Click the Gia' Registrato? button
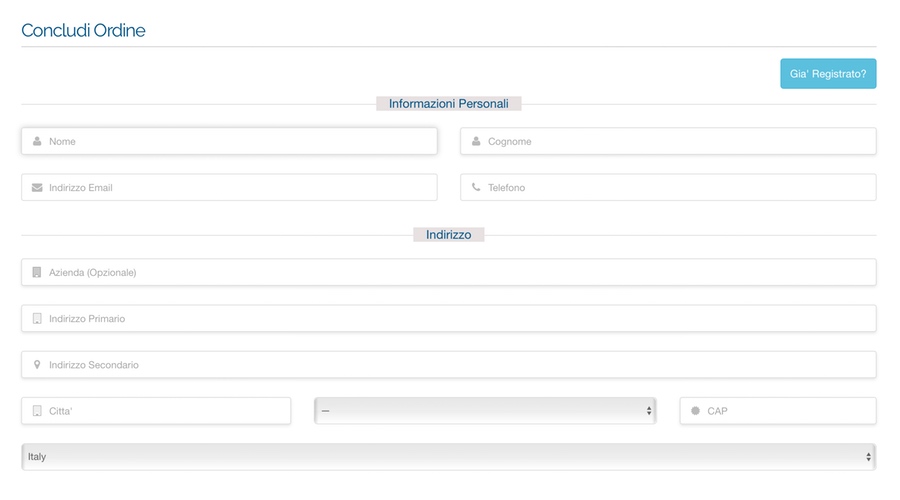The image size is (900, 500). 828,73
